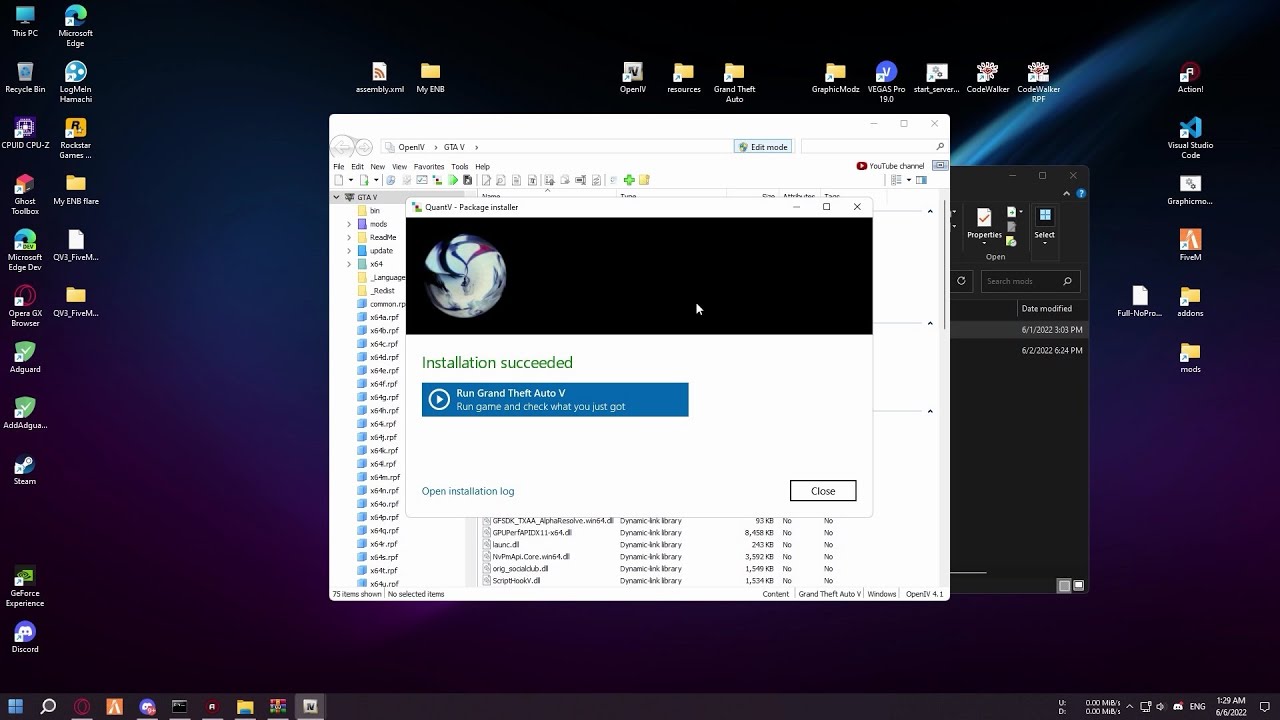The width and height of the screenshot is (1280, 720).
Task: Click OpenIV forward navigation arrow
Action: coord(364,147)
